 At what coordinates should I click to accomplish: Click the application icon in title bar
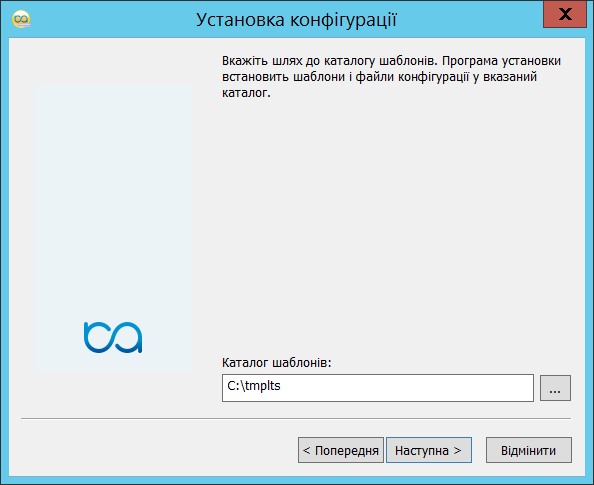click(x=21, y=19)
